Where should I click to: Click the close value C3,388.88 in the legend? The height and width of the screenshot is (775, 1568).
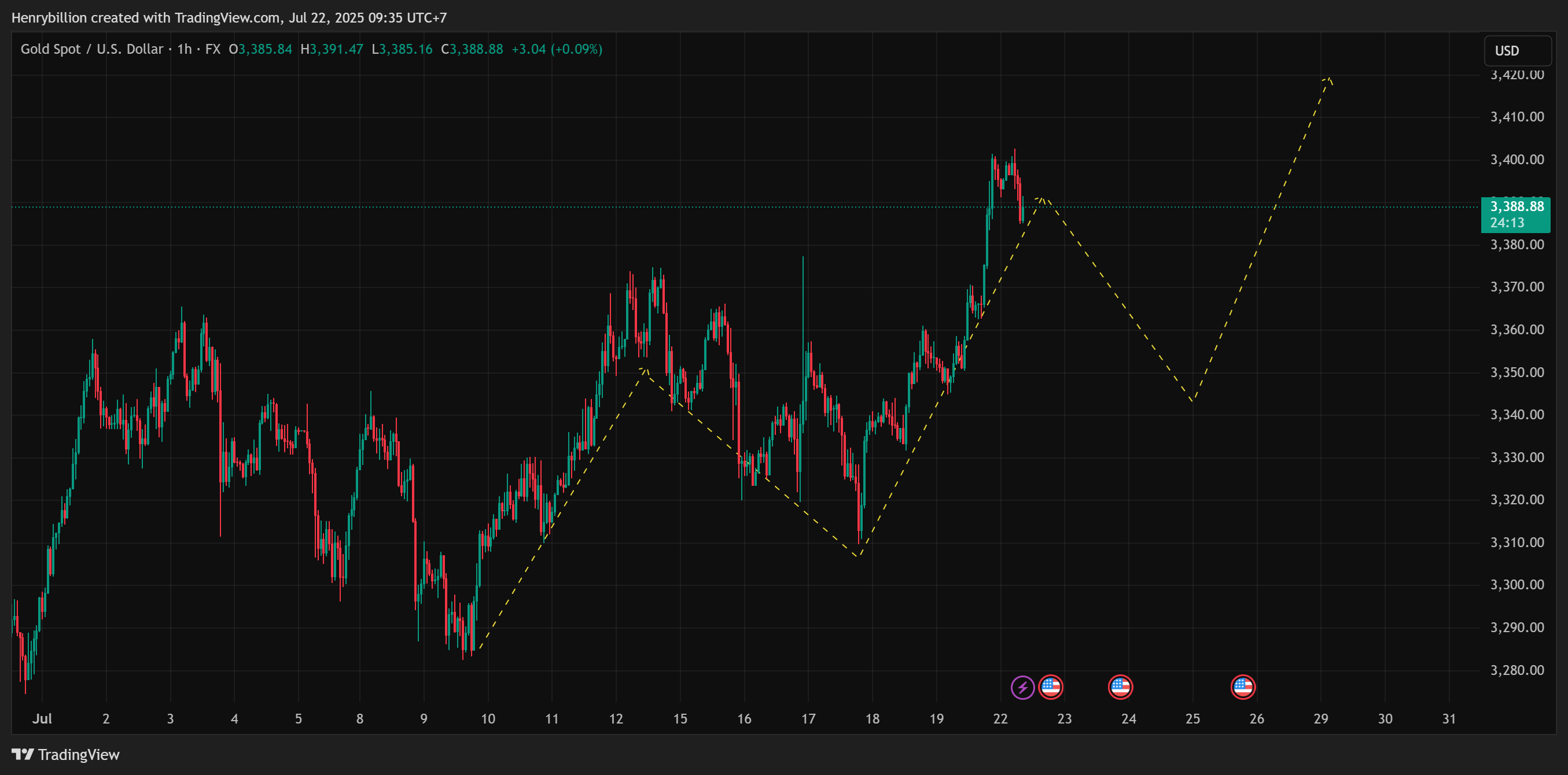[472, 49]
